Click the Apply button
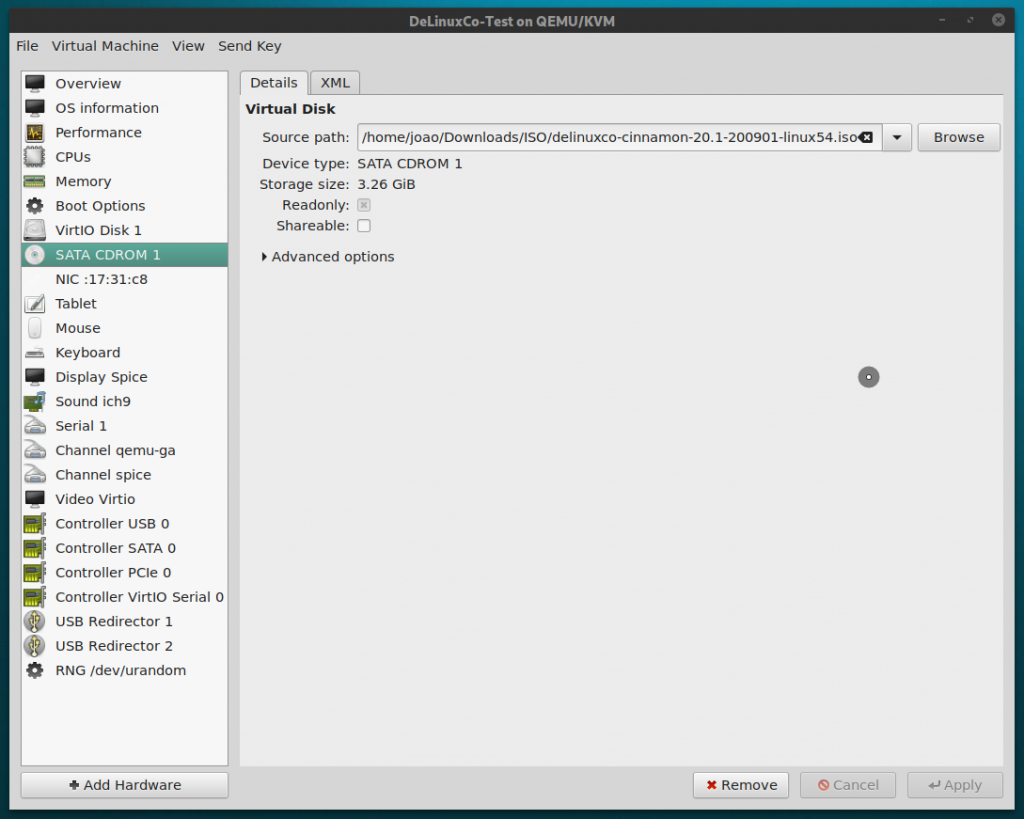The height and width of the screenshot is (819, 1024). click(x=954, y=785)
